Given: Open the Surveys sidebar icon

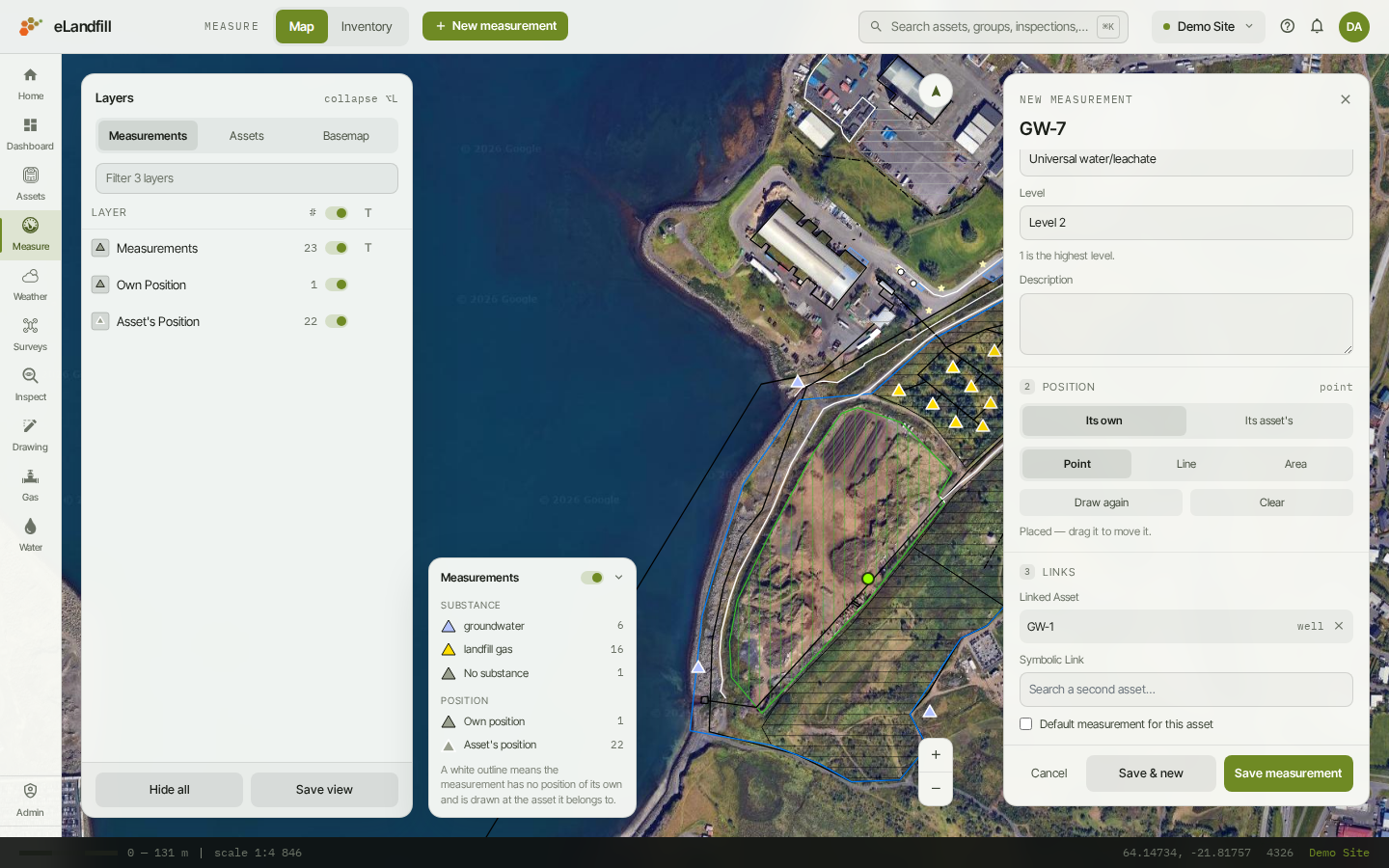Looking at the screenshot, I should pos(30,335).
